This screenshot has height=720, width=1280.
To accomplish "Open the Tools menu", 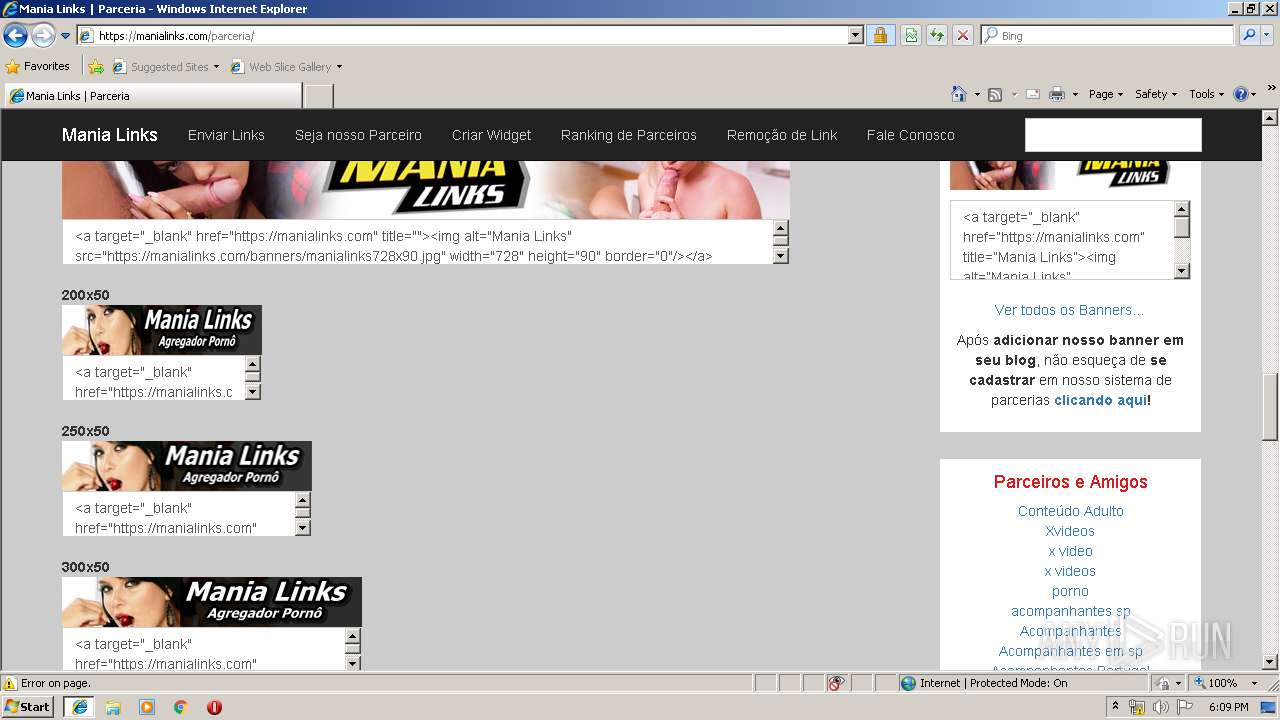I will 1206,94.
